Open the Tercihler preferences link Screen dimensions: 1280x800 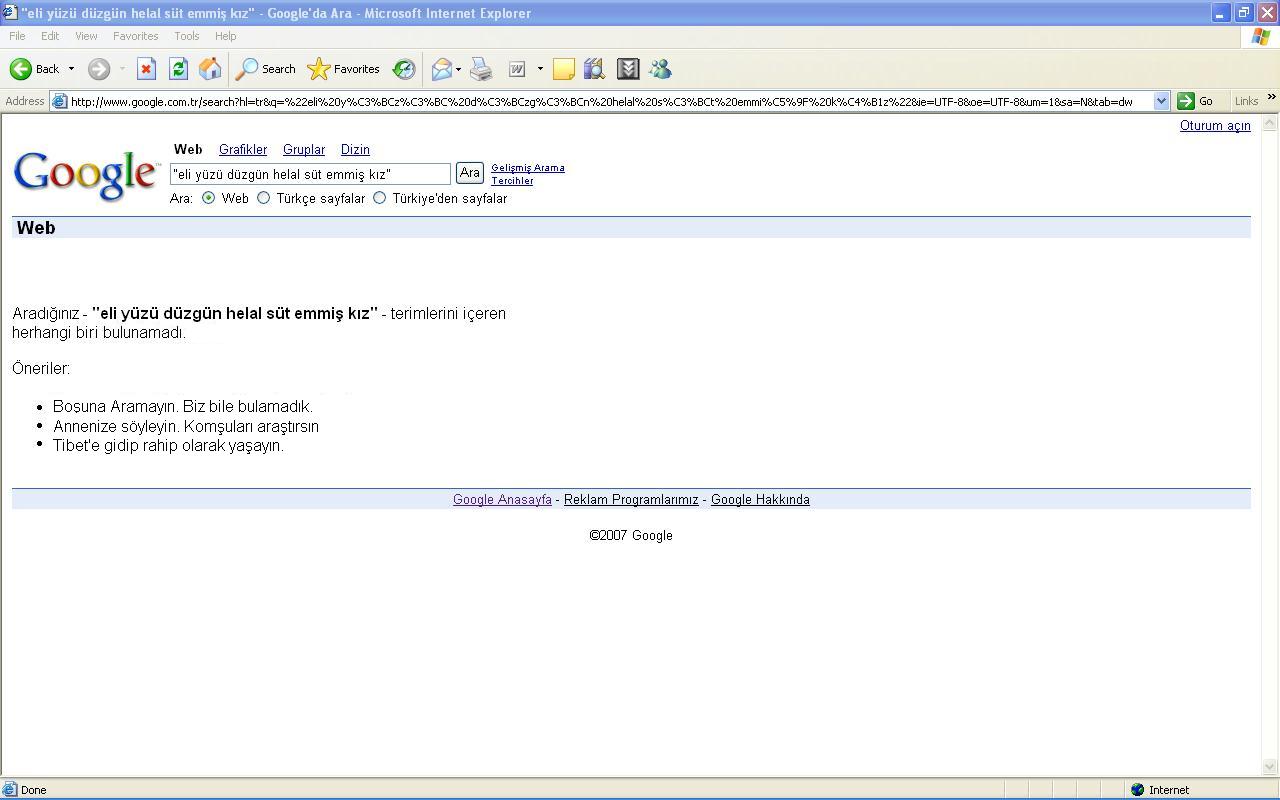(x=512, y=181)
